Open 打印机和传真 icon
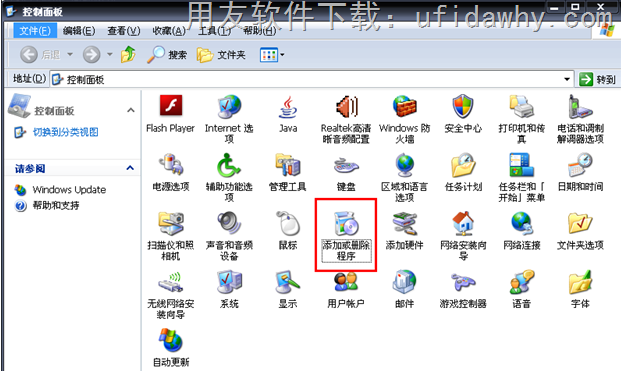The image size is (621, 371). pos(522,106)
